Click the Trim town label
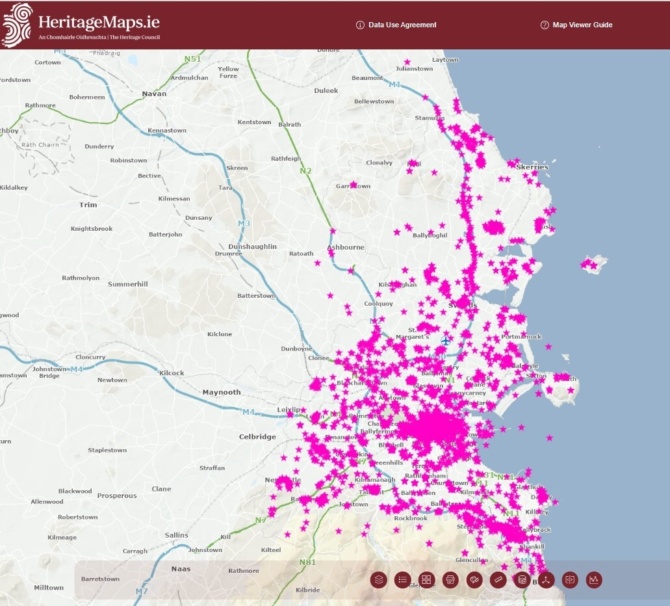Screen dimensions: 670x606 (88, 205)
